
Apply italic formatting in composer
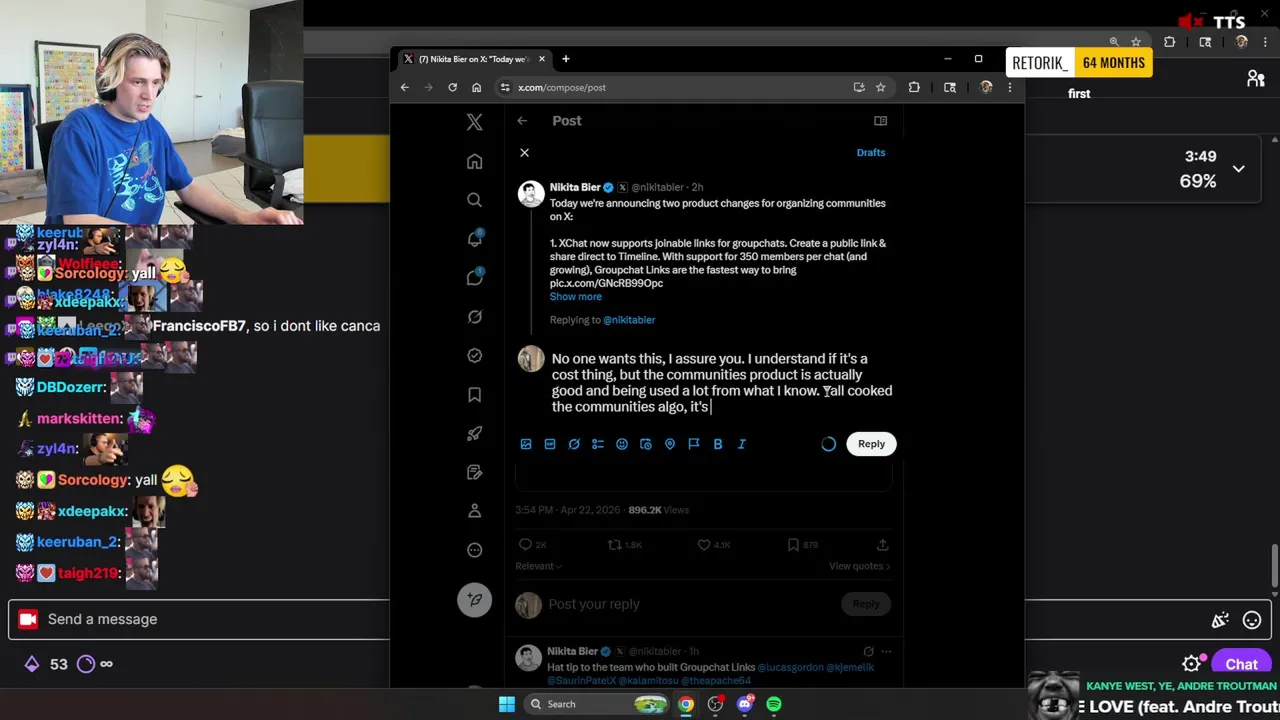tap(742, 444)
